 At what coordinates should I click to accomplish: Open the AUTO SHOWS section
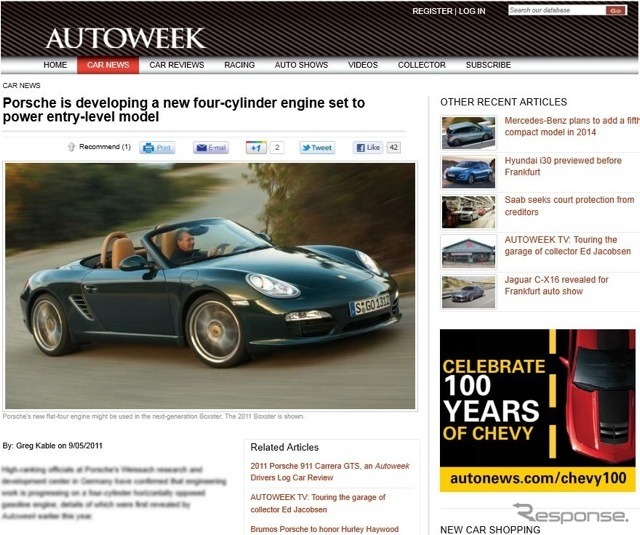301,65
